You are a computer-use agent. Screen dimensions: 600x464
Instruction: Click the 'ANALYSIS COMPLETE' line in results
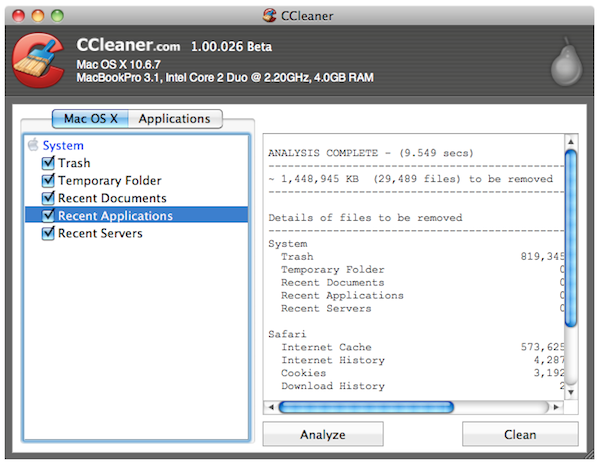[371, 153]
